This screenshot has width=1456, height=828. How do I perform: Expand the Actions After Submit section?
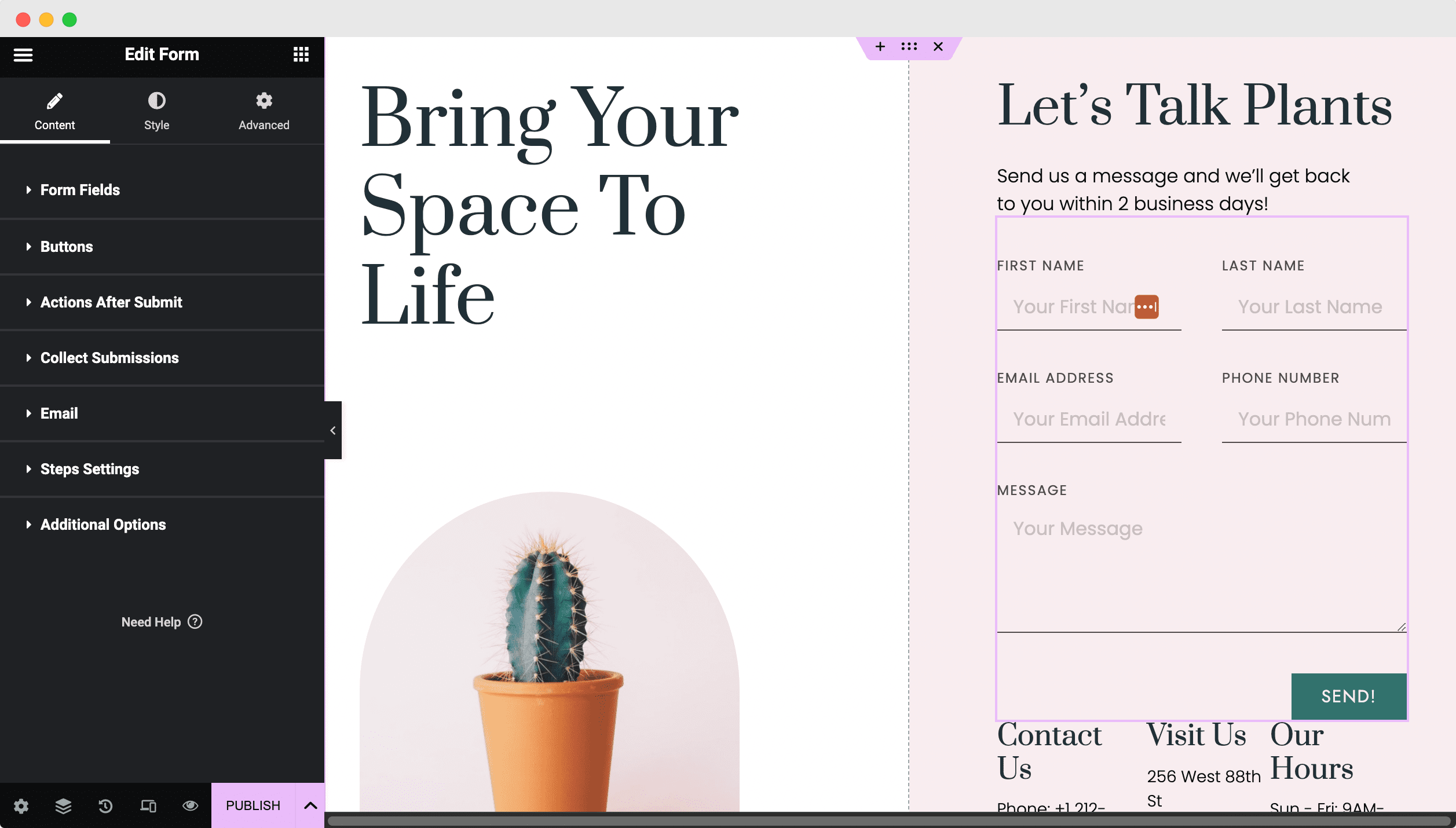pyautogui.click(x=111, y=301)
